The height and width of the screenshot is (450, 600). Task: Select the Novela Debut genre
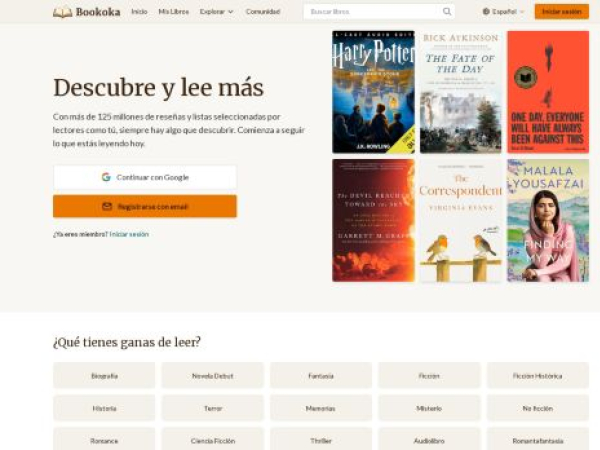[212, 376]
